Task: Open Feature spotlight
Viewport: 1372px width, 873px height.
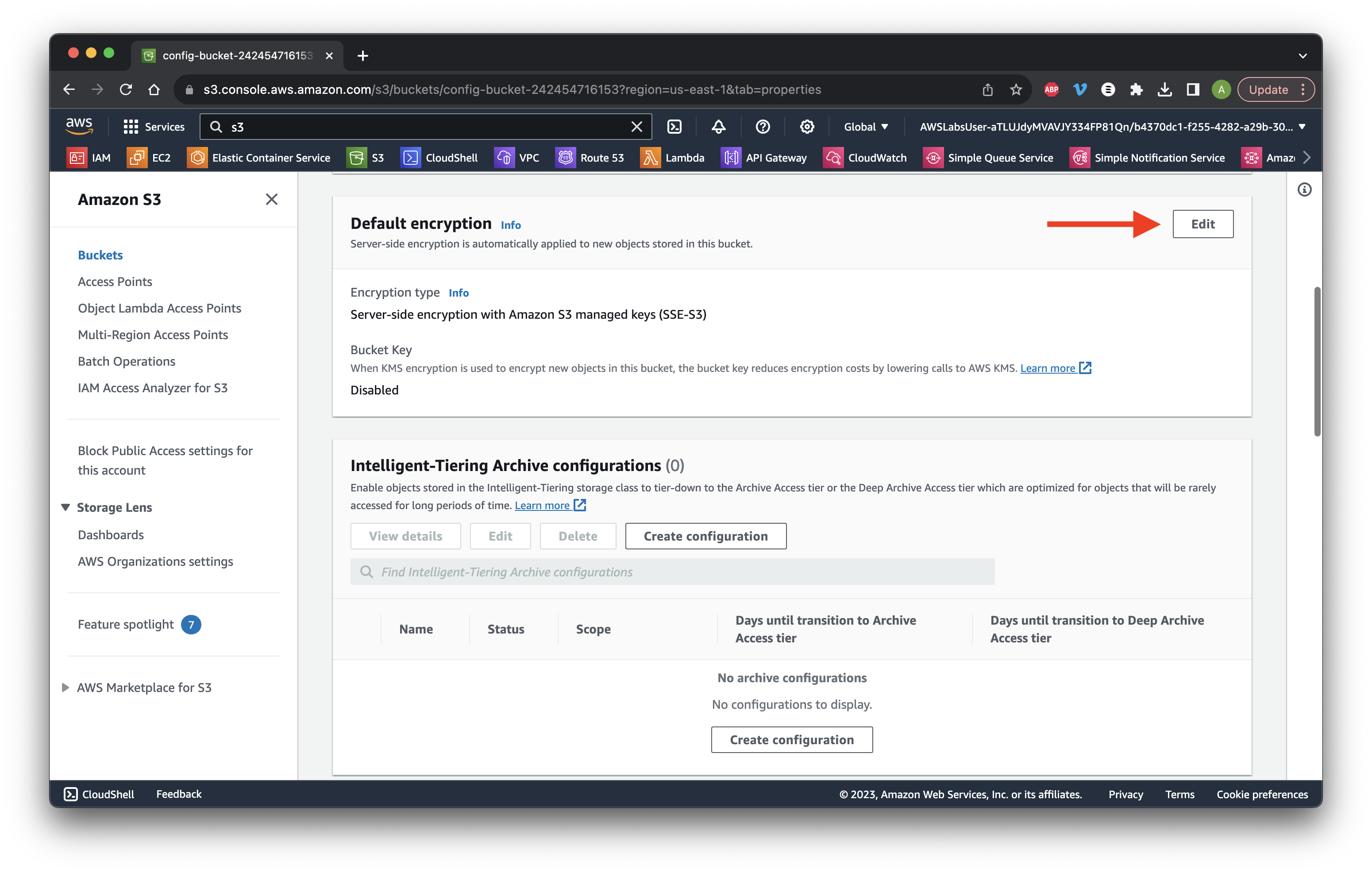Action: (139, 625)
